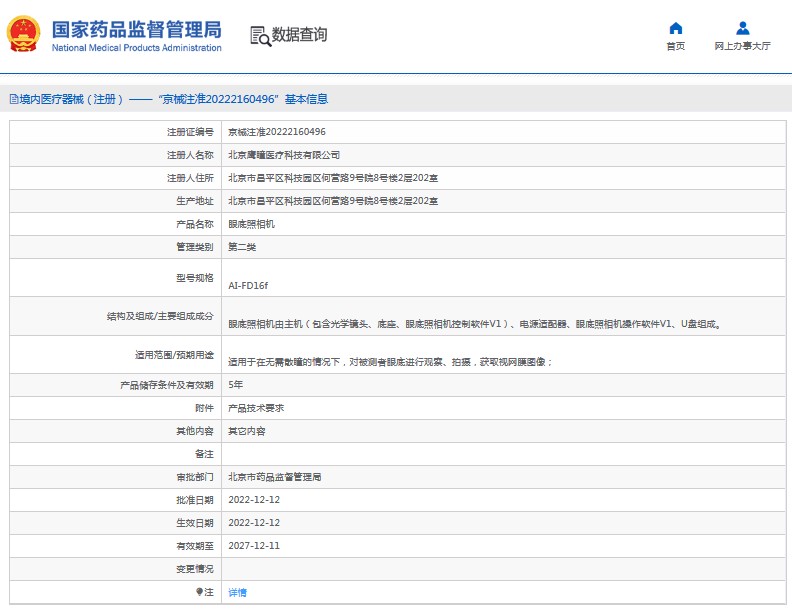Click 国家药品监督管理局 title text
This screenshot has width=792, height=611.
point(136,29)
